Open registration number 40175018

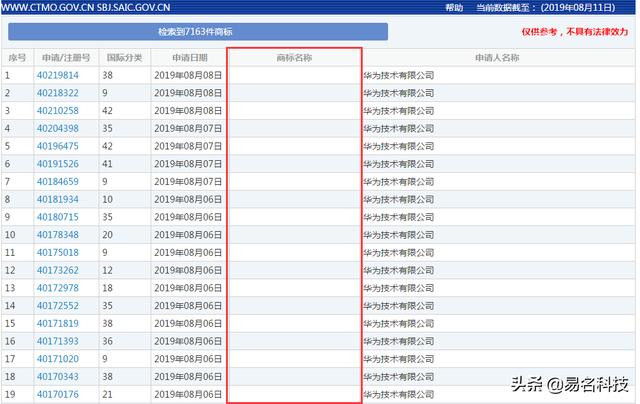click(x=58, y=253)
